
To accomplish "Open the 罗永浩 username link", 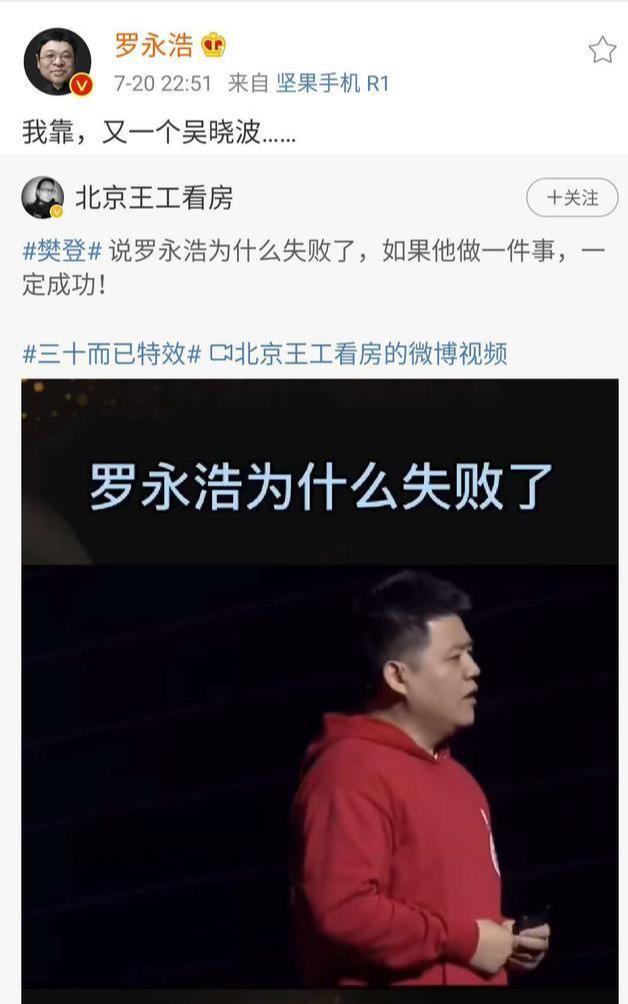I will [154, 46].
